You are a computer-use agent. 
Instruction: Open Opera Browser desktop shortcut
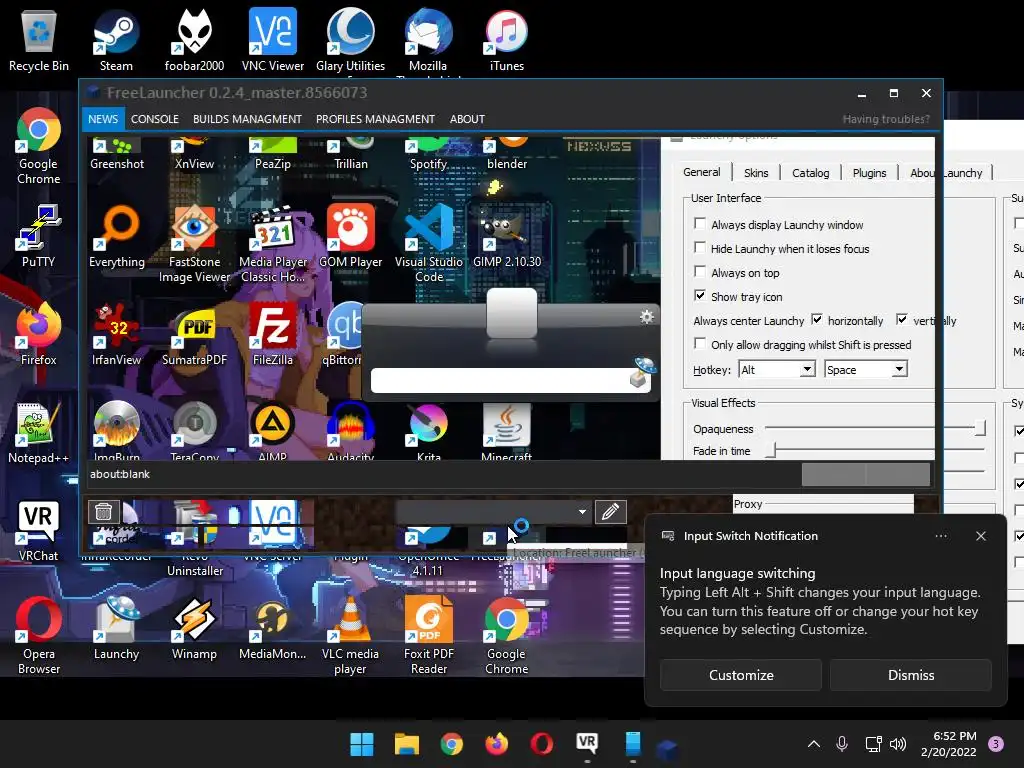pyautogui.click(x=39, y=635)
